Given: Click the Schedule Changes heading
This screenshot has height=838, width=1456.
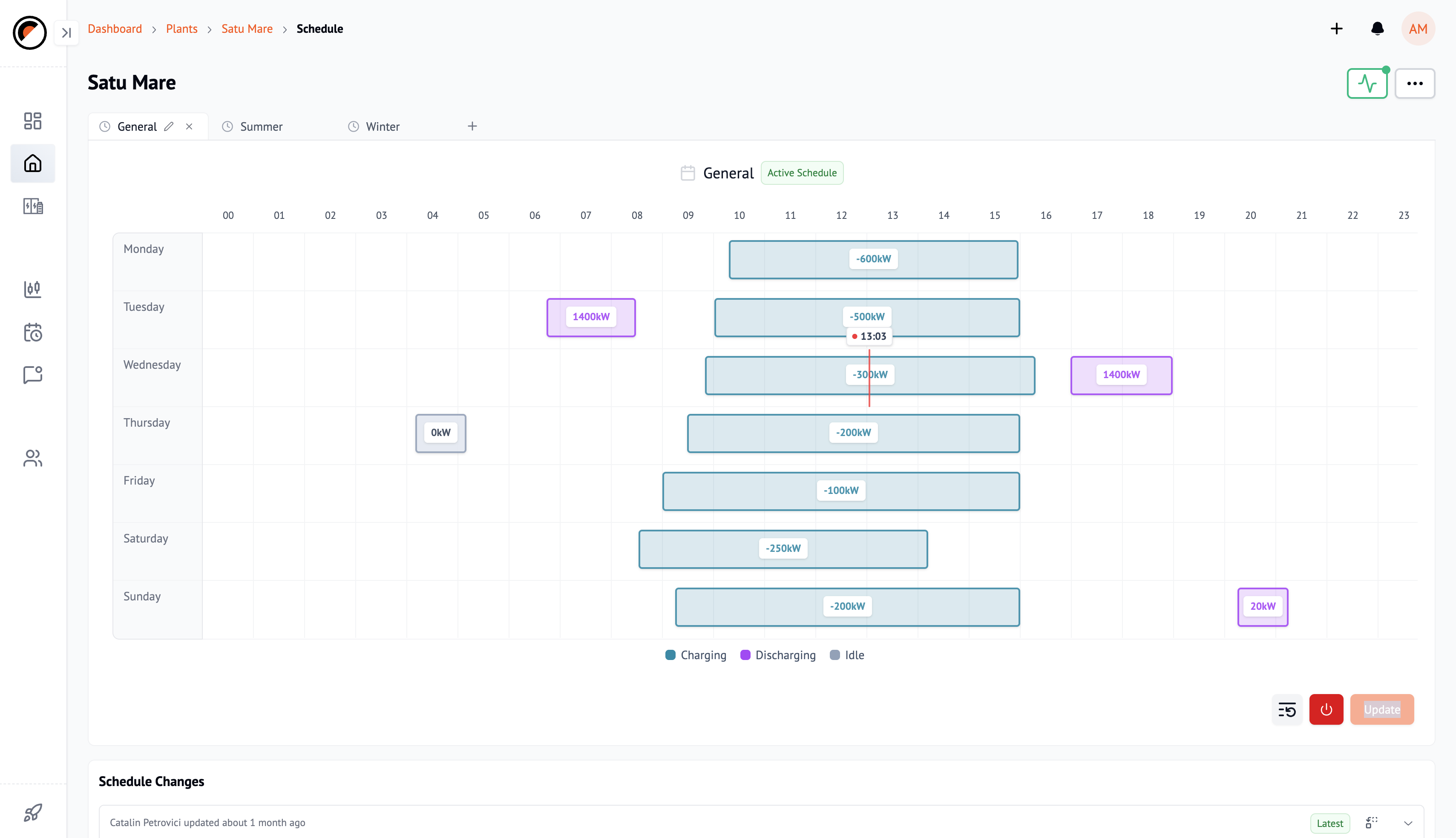Looking at the screenshot, I should point(151,782).
